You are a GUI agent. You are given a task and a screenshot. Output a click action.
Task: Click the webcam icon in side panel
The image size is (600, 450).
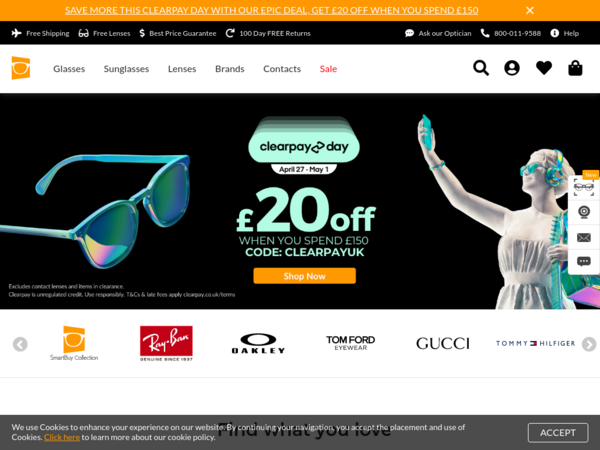click(x=584, y=212)
